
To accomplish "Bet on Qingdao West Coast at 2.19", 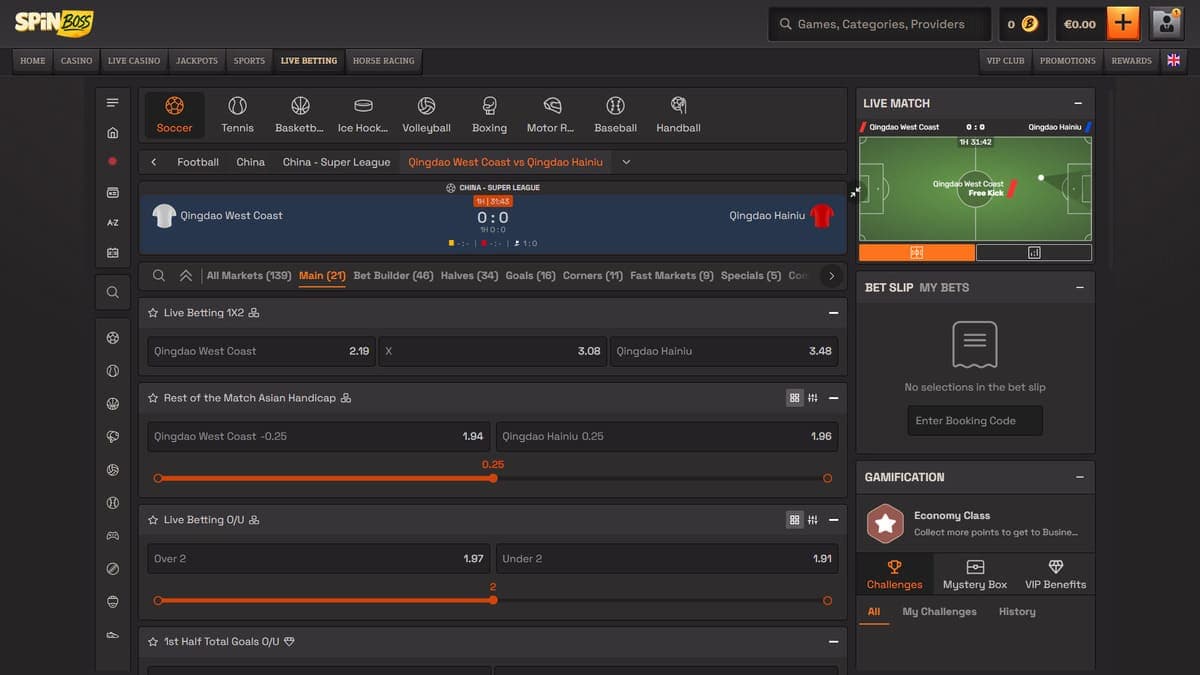I will click(x=261, y=351).
